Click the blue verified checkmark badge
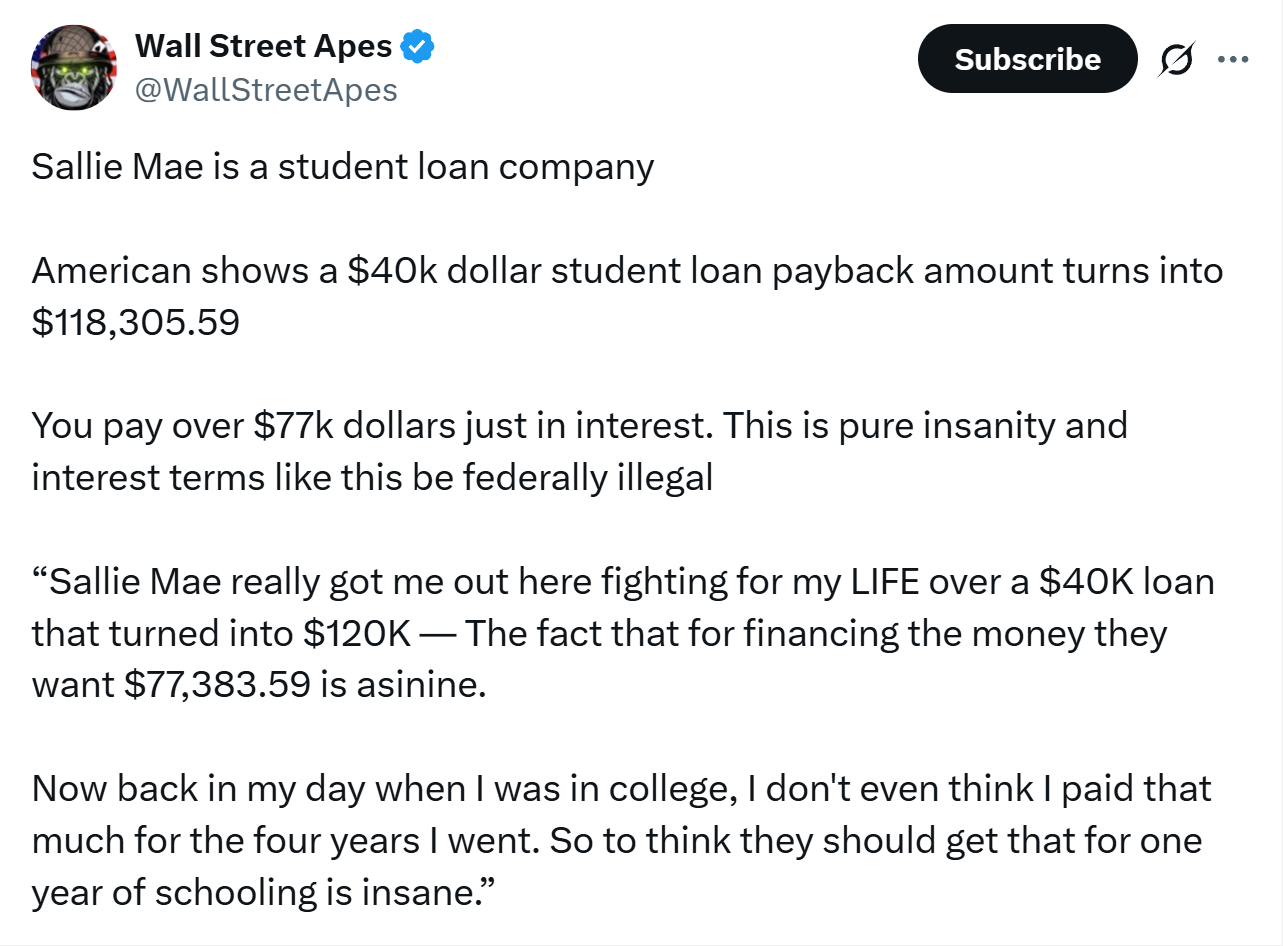The image size is (1283, 946). [x=417, y=45]
